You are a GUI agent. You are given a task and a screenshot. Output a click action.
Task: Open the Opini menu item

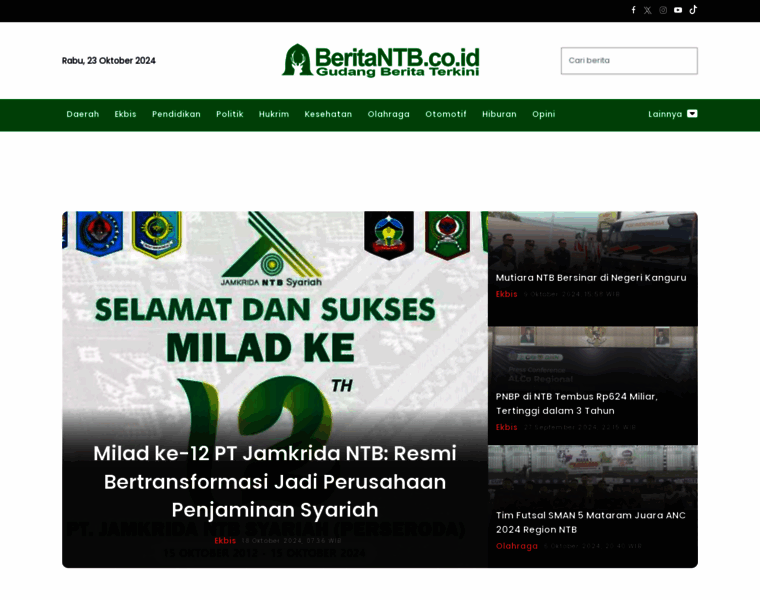544,114
